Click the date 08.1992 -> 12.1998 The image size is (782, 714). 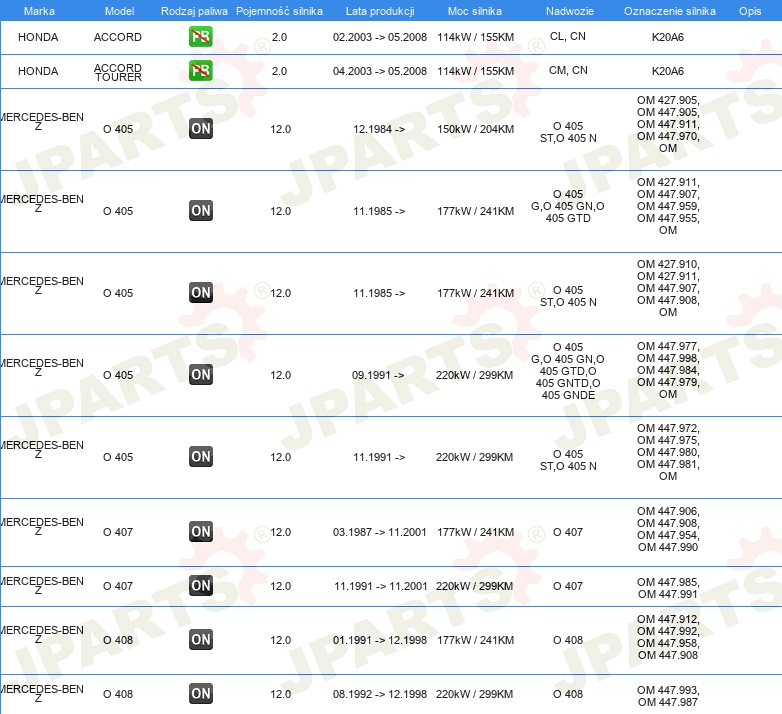[x=380, y=694]
